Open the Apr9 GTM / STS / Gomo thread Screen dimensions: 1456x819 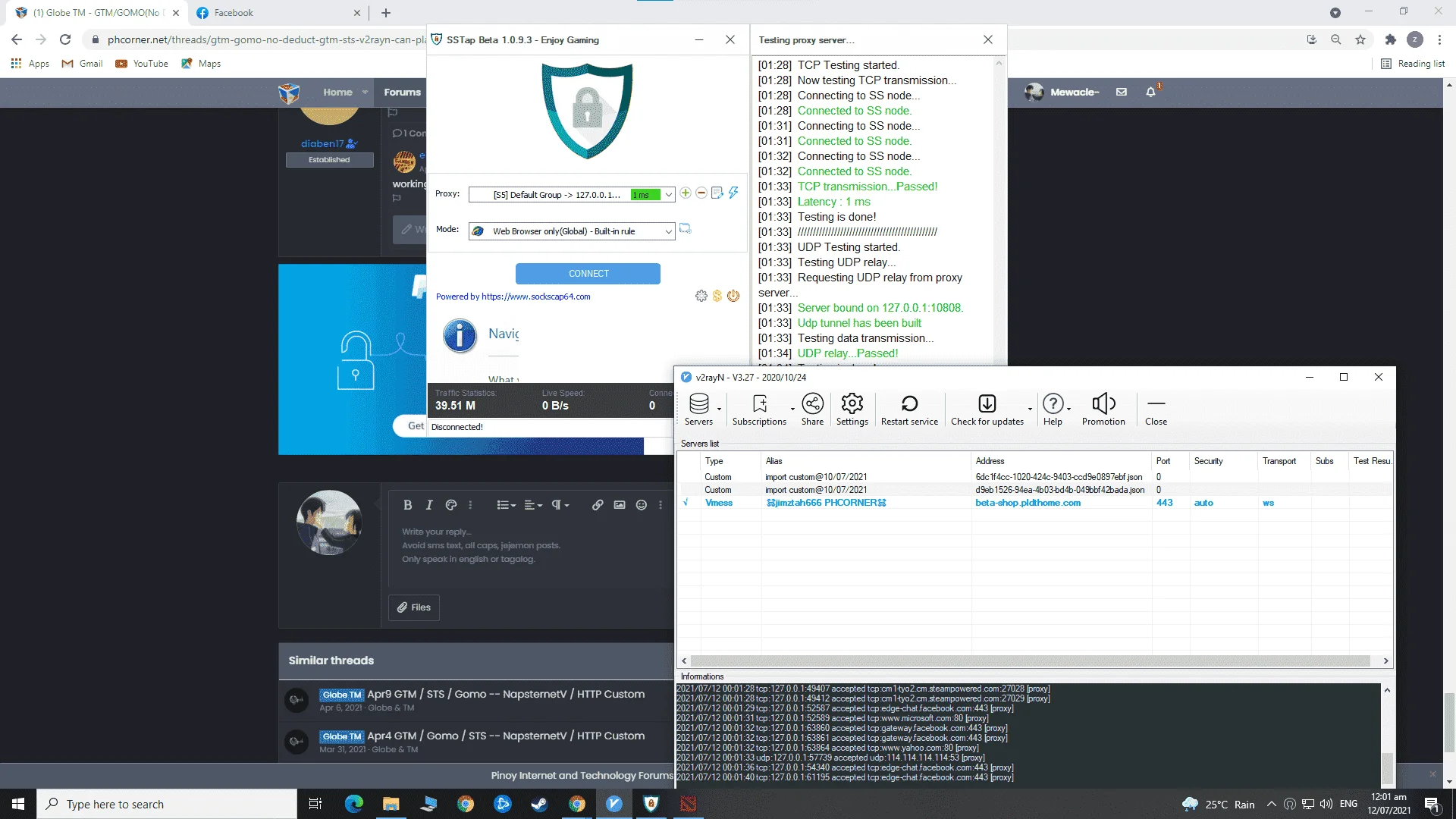pos(506,694)
